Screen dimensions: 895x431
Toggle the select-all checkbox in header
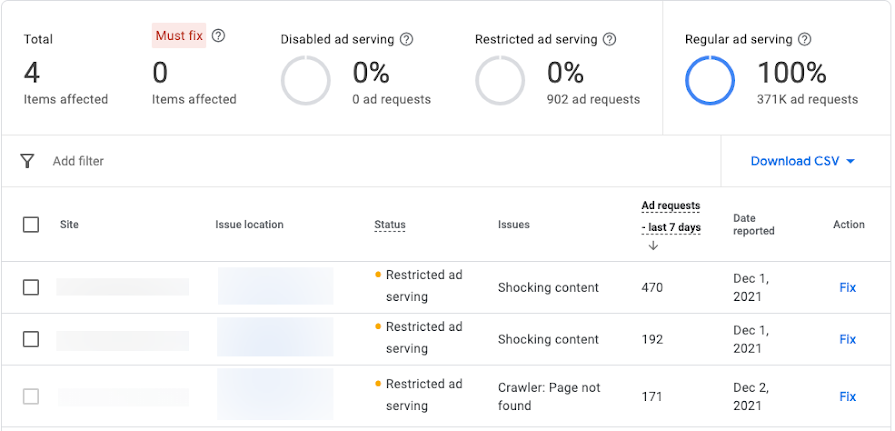(x=31, y=225)
